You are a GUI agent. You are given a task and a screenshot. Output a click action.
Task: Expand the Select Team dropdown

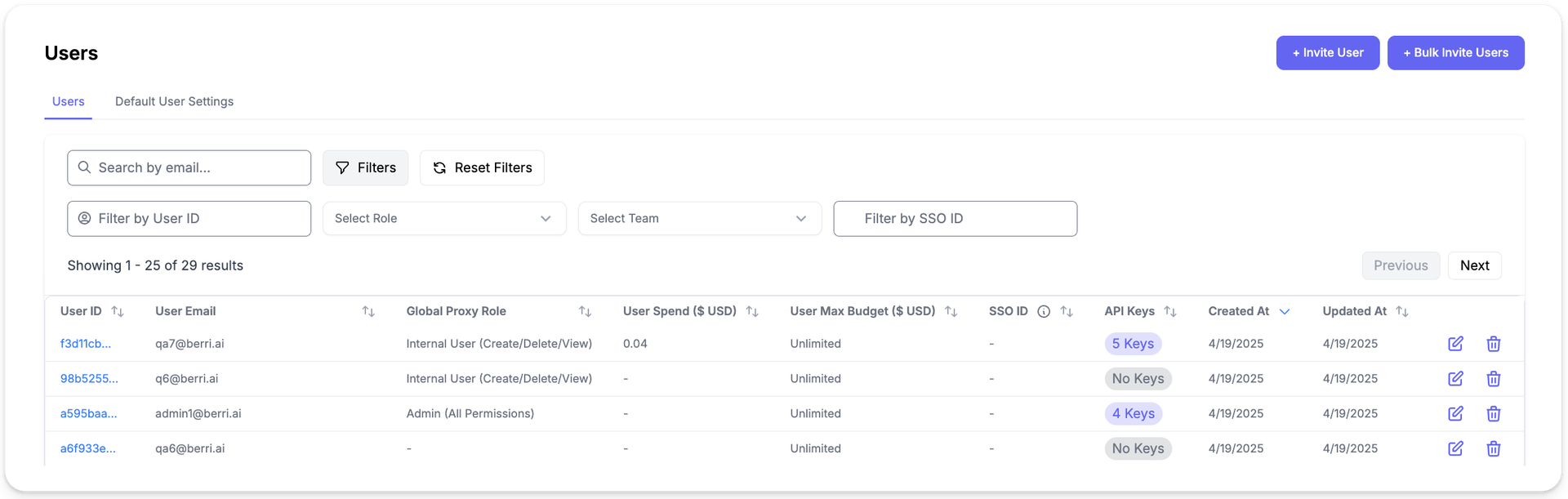click(x=699, y=219)
